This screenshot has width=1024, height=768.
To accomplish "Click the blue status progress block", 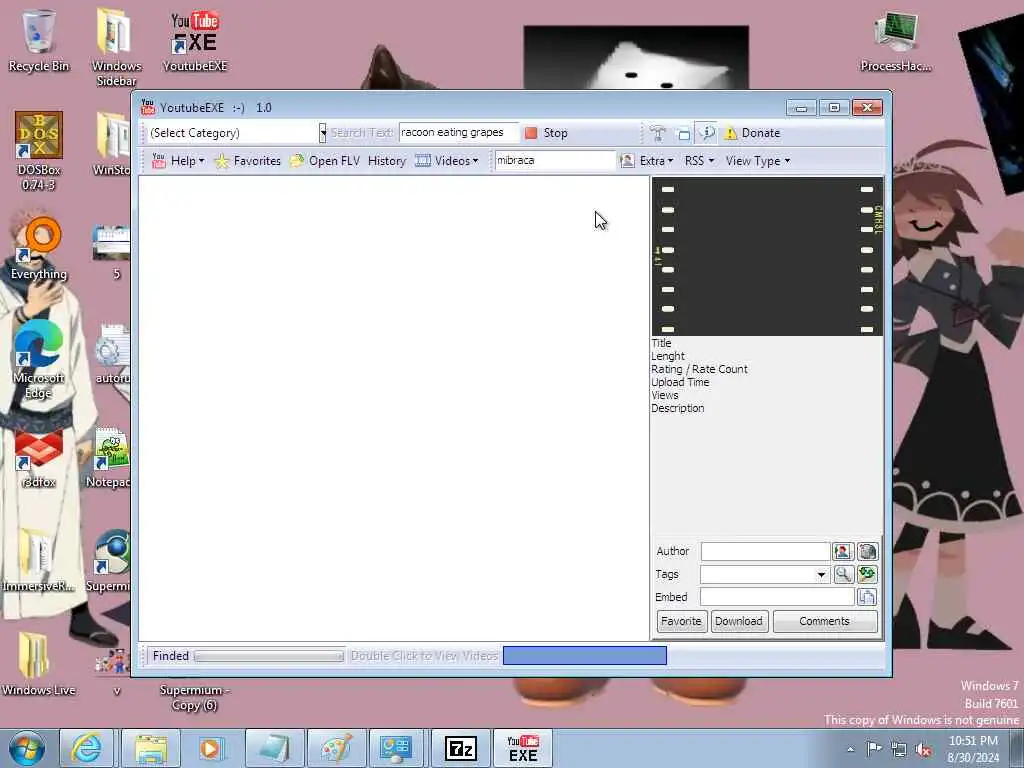I will [x=584, y=656].
